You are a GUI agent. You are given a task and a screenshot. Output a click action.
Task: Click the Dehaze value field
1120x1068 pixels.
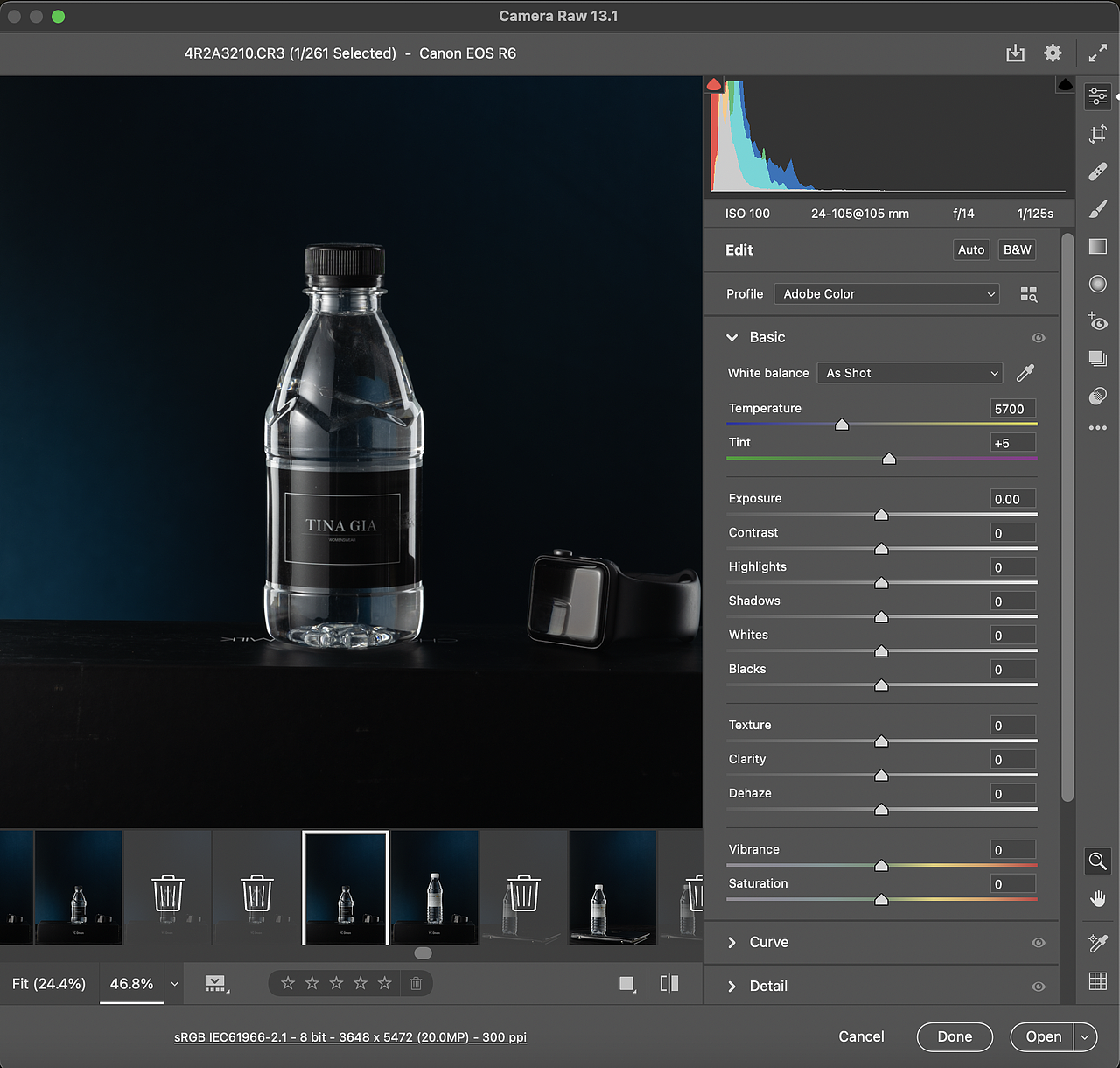[1013, 794]
